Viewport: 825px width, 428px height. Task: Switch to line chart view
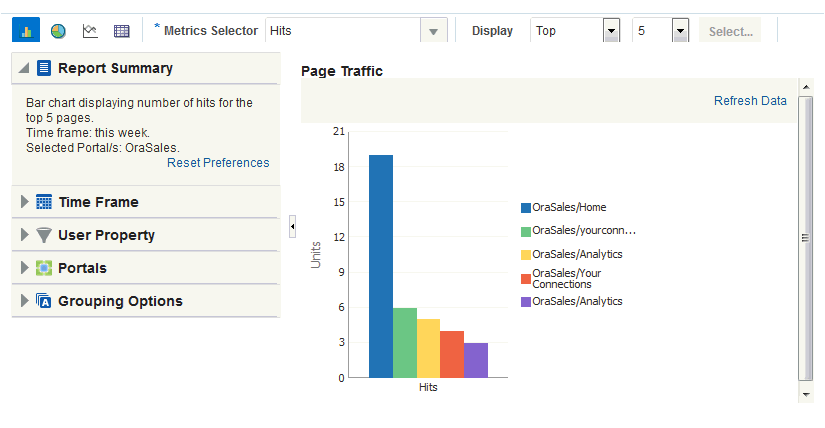(90, 31)
